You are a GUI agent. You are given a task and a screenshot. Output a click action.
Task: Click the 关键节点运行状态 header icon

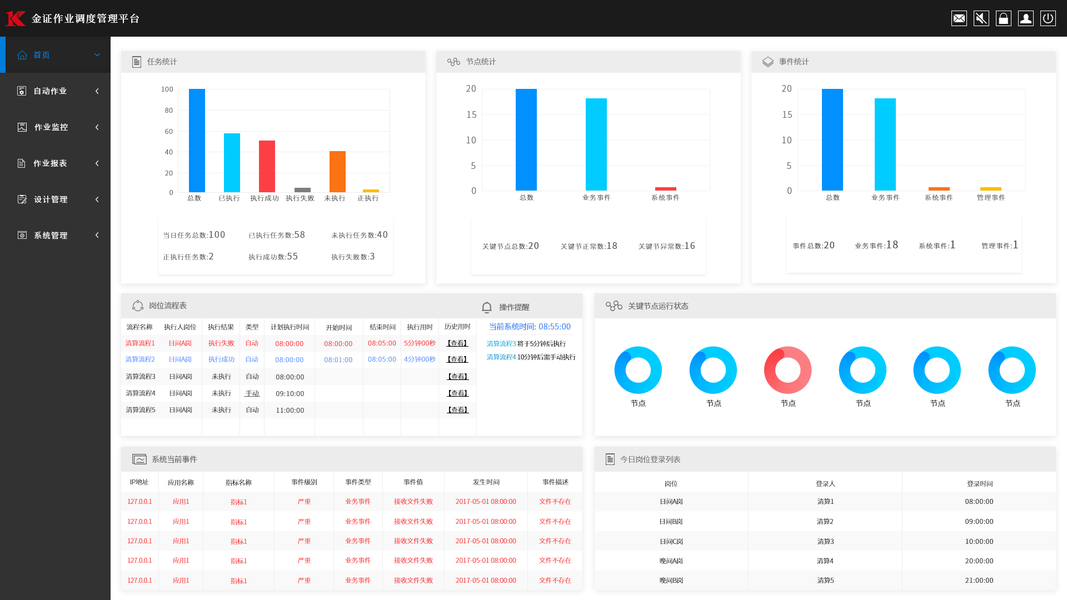point(614,306)
